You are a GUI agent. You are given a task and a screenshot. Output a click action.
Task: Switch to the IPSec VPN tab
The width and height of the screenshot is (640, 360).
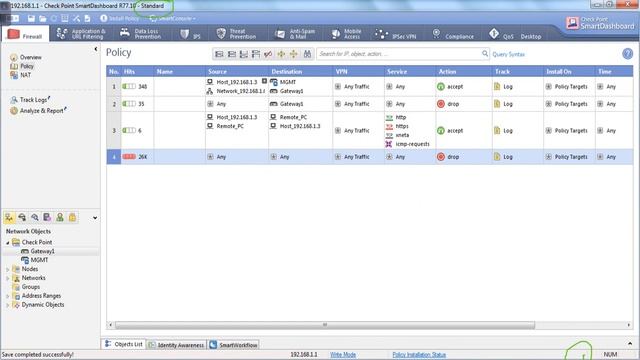[396, 34]
